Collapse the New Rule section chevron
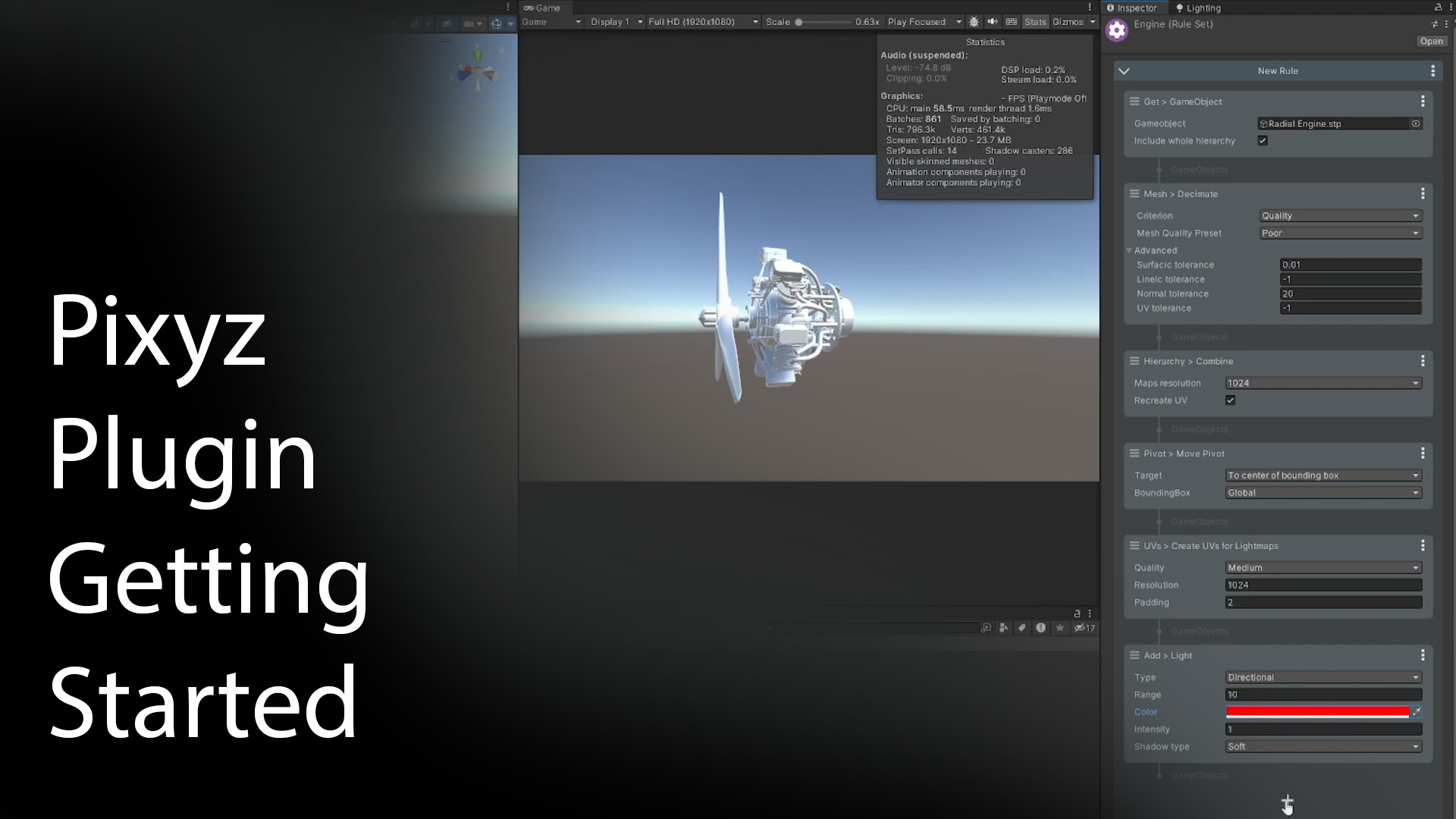 coord(1124,71)
